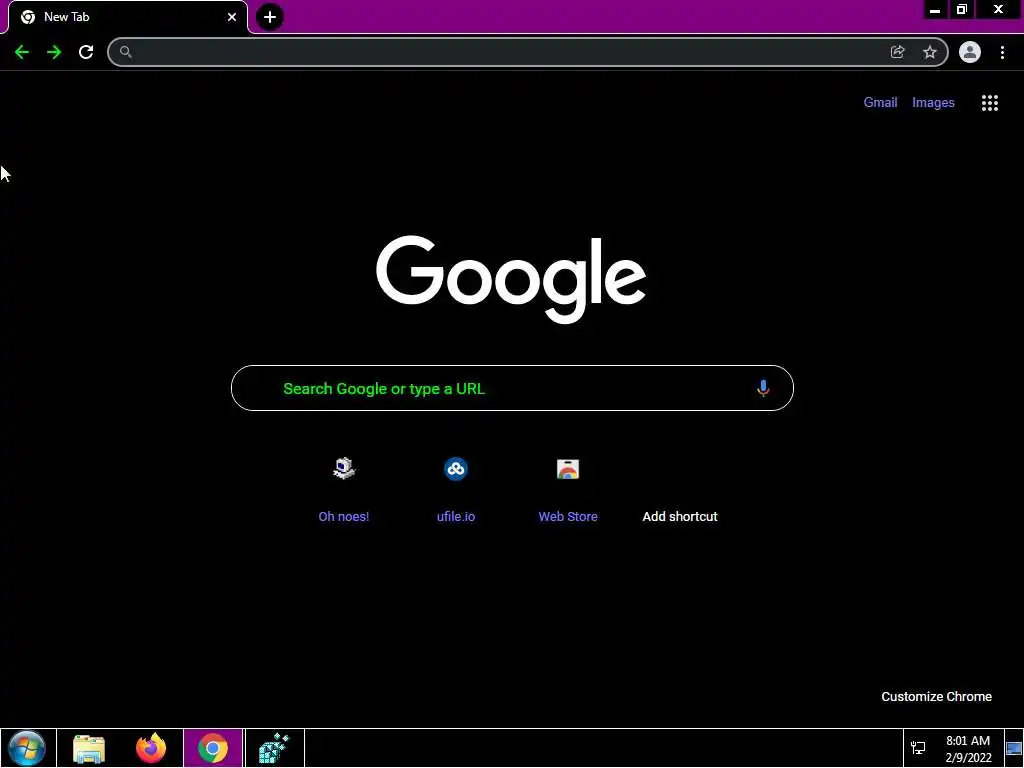The image size is (1024, 768).
Task: Click the Google logo
Action: 511,279
